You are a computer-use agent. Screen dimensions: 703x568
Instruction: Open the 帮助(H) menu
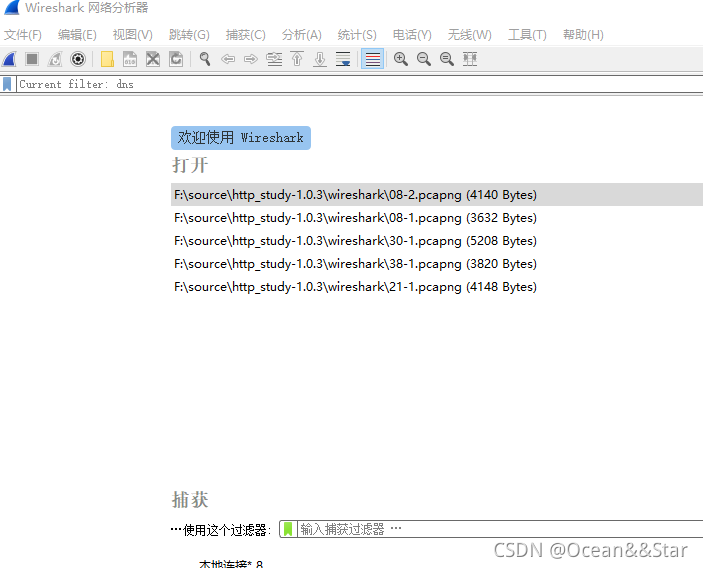click(x=583, y=35)
